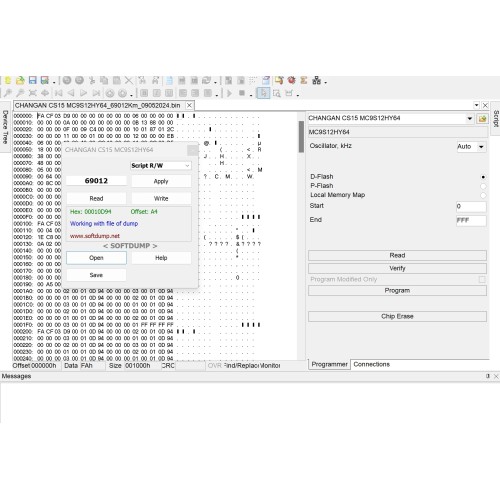The height and width of the screenshot is (500, 500).
Task: Click the New file toolbar icon
Action: coord(8,80)
